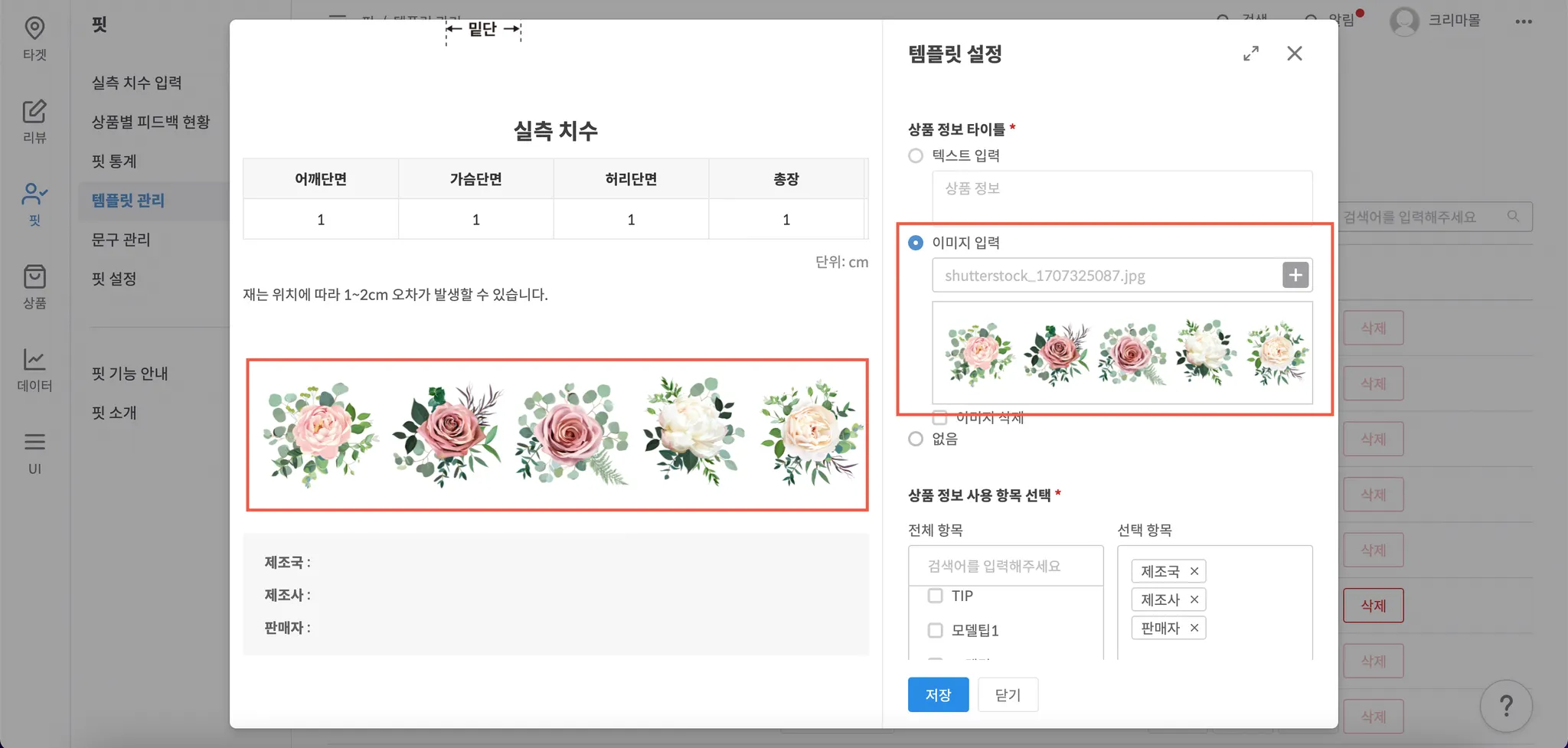Open 문구 관리 menu item
This screenshot has width=1568, height=748.
pos(121,240)
